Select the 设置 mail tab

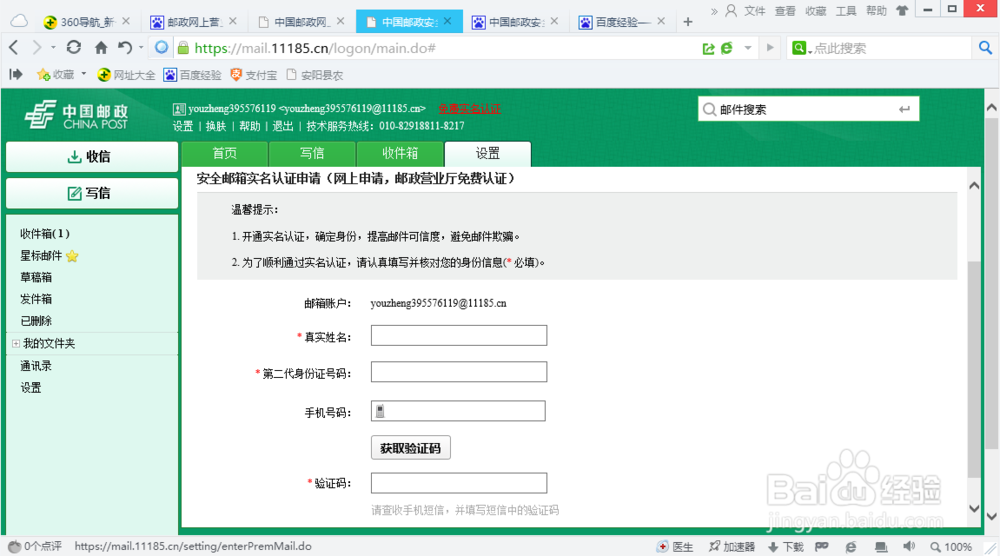click(488, 154)
